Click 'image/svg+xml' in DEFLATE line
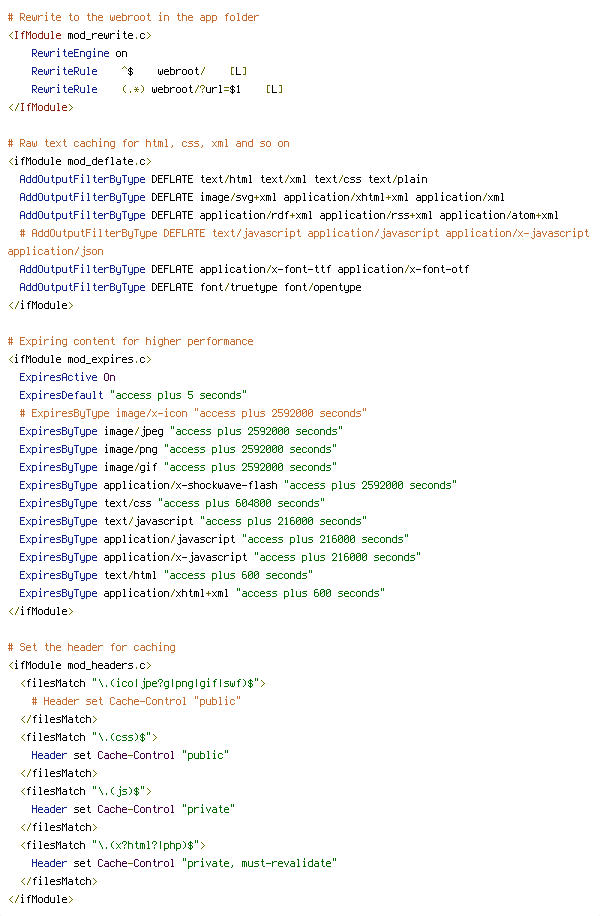600x916 pixels. point(238,197)
